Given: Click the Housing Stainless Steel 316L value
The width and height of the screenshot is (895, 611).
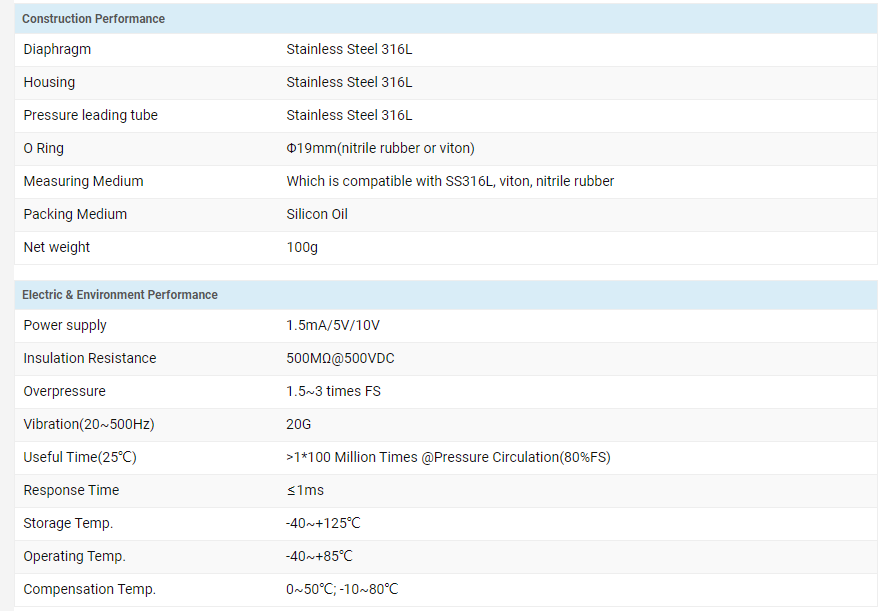Looking at the screenshot, I should 348,82.
